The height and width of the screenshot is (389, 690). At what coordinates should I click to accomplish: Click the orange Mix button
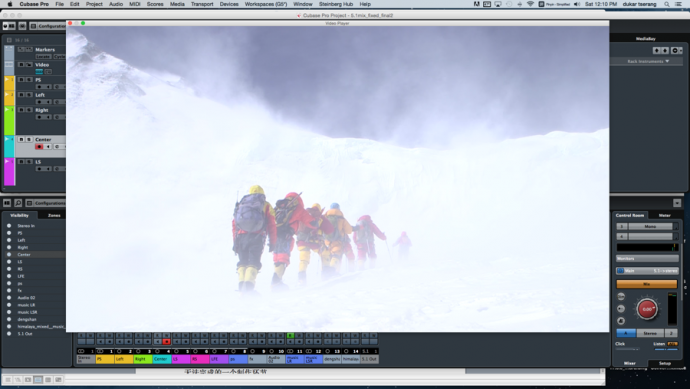coord(646,284)
